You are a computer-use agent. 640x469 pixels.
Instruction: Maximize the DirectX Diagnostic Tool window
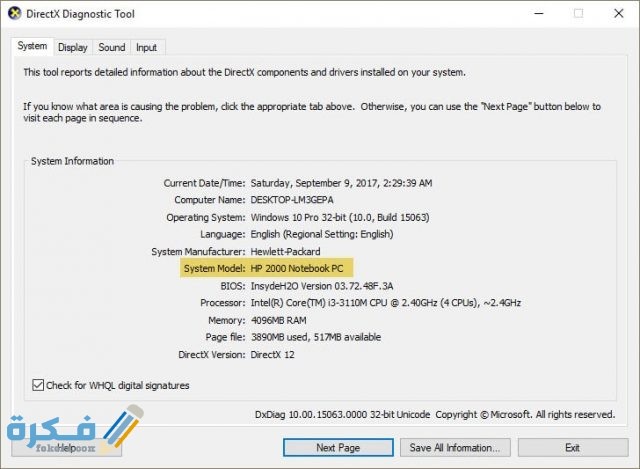coord(578,14)
